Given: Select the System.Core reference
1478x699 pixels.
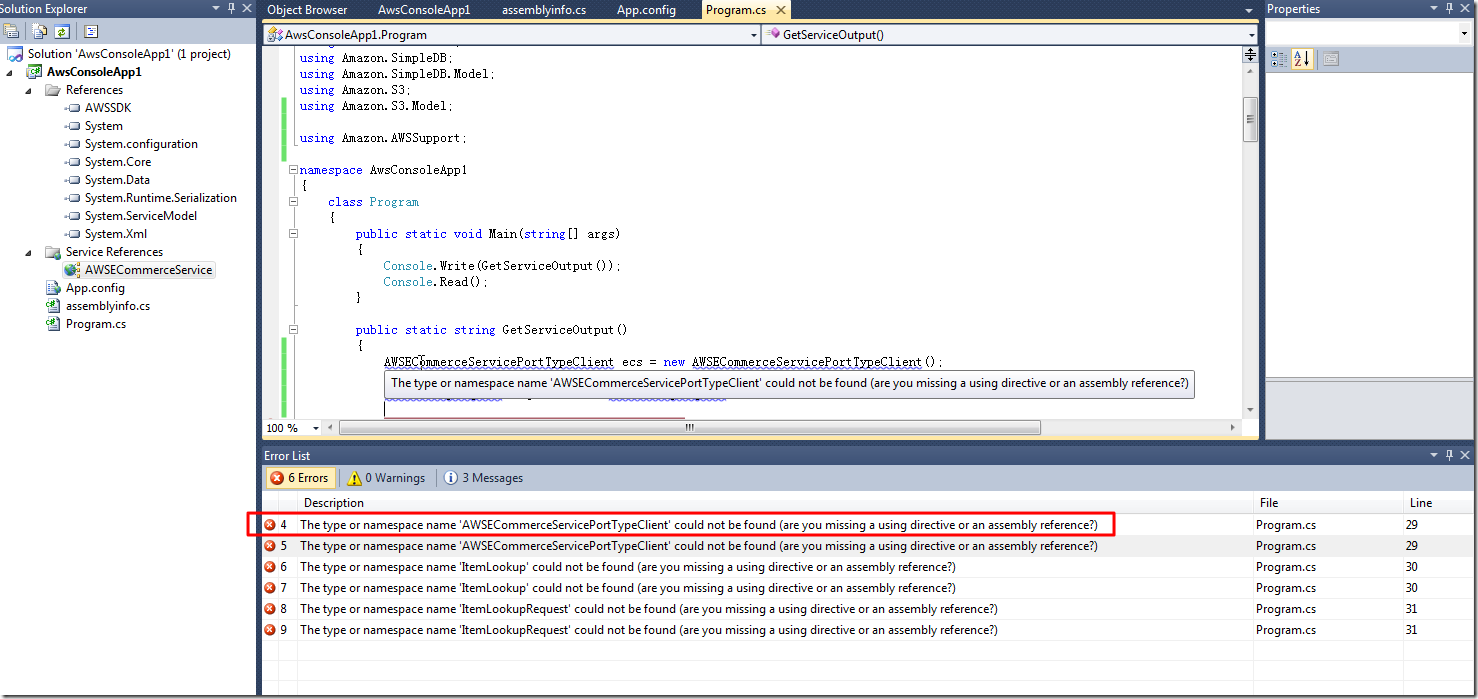Looking at the screenshot, I should (x=118, y=162).
